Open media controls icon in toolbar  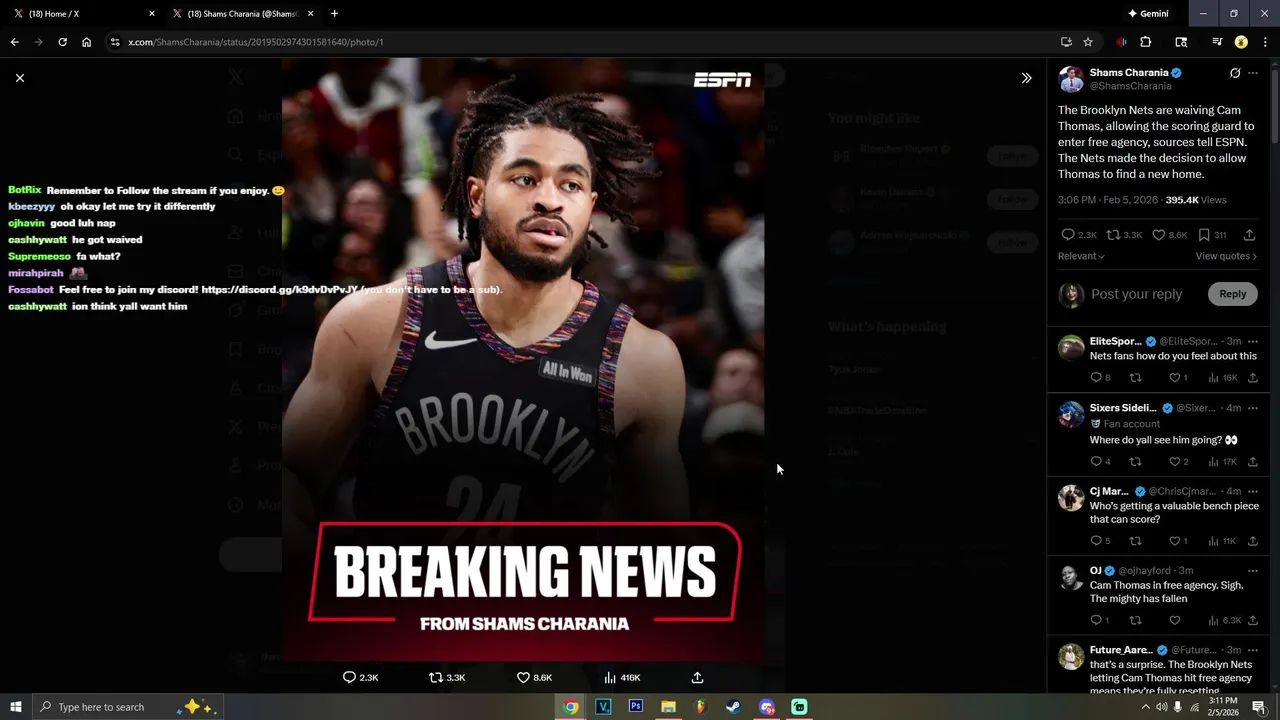click(1217, 42)
